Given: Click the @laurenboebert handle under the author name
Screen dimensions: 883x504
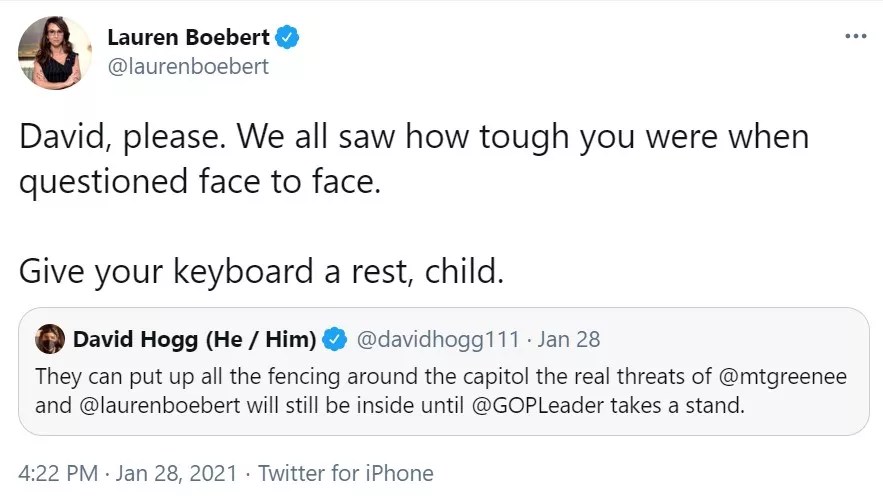Looking at the screenshot, I should point(188,67).
